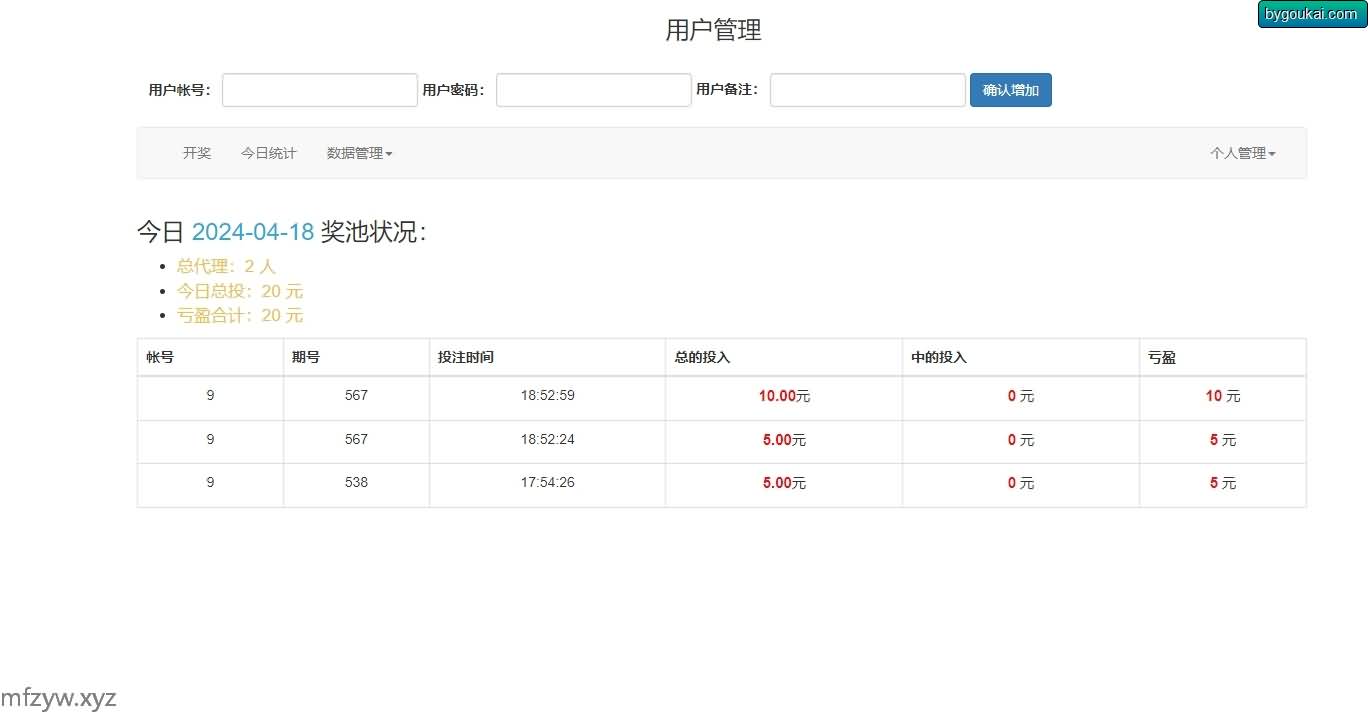Click the 2024-04-18 date text

[253, 232]
